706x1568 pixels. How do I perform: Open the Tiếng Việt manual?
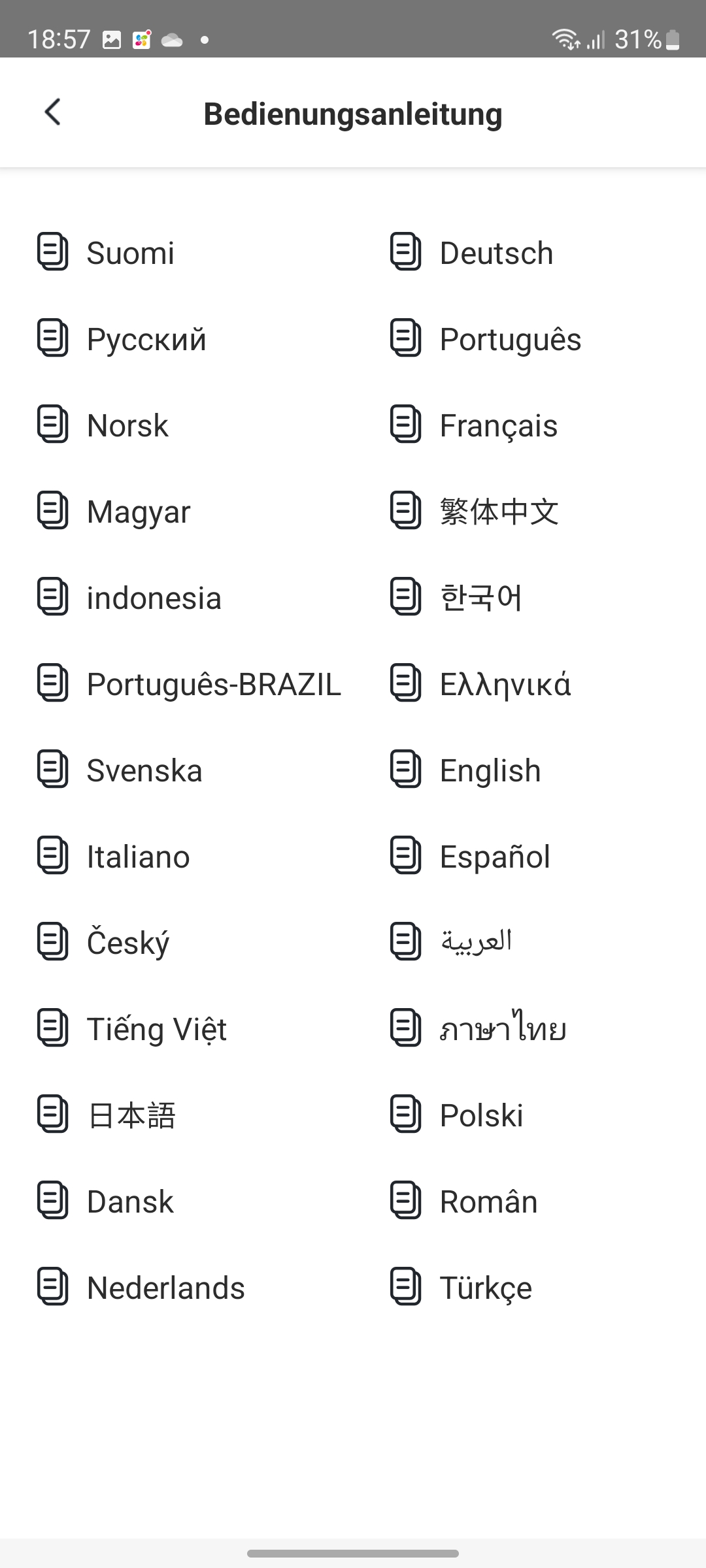(157, 1029)
